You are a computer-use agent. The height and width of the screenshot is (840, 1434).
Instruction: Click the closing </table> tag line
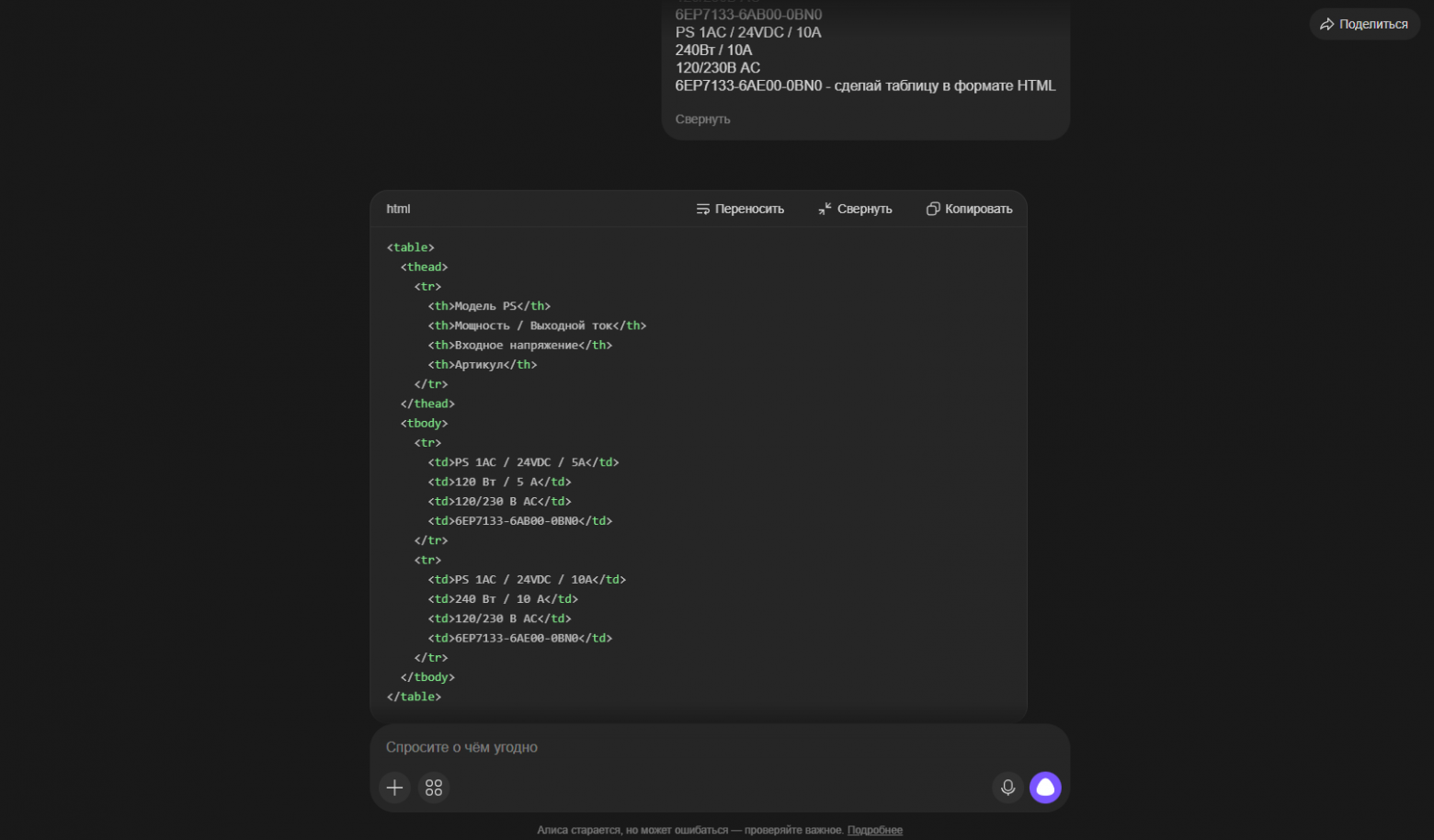414,697
